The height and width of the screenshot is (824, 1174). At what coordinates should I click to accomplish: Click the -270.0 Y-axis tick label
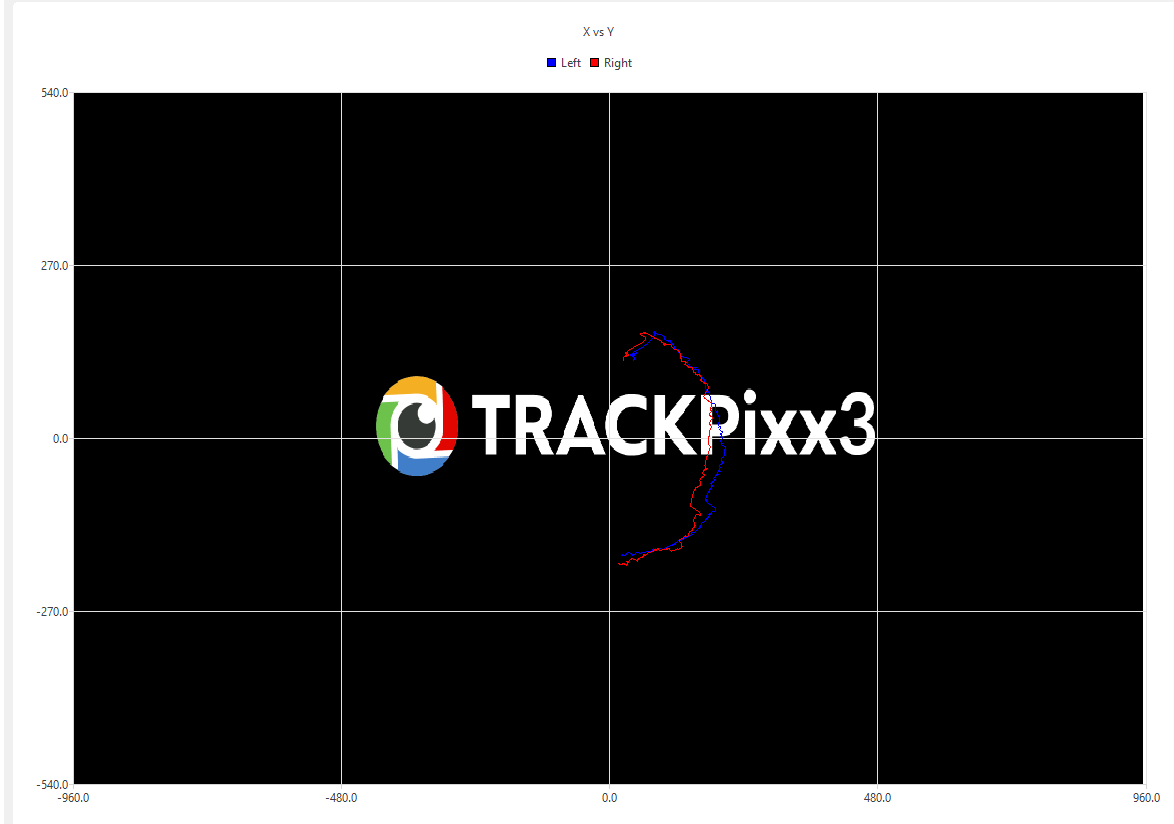pos(53,612)
